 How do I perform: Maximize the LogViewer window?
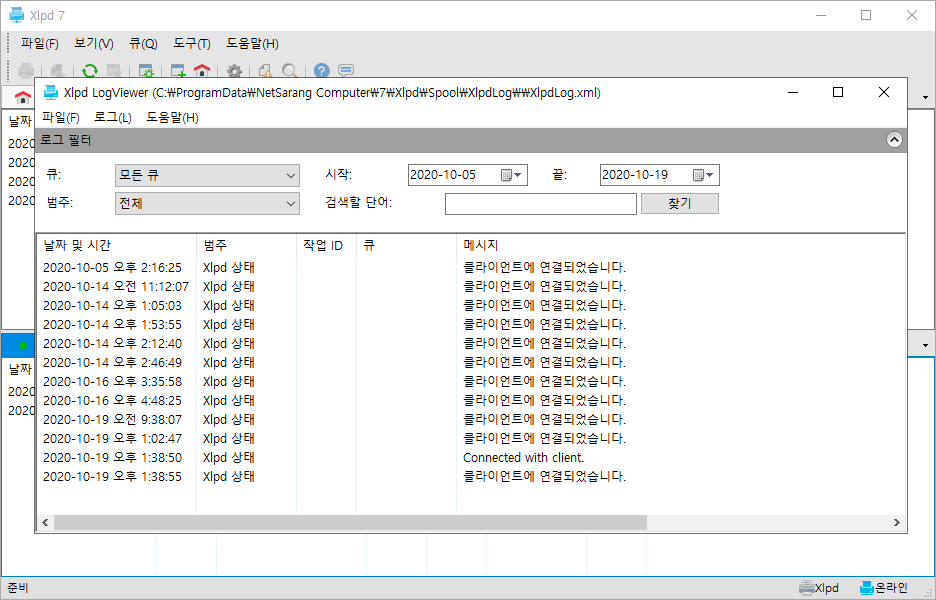[x=838, y=92]
